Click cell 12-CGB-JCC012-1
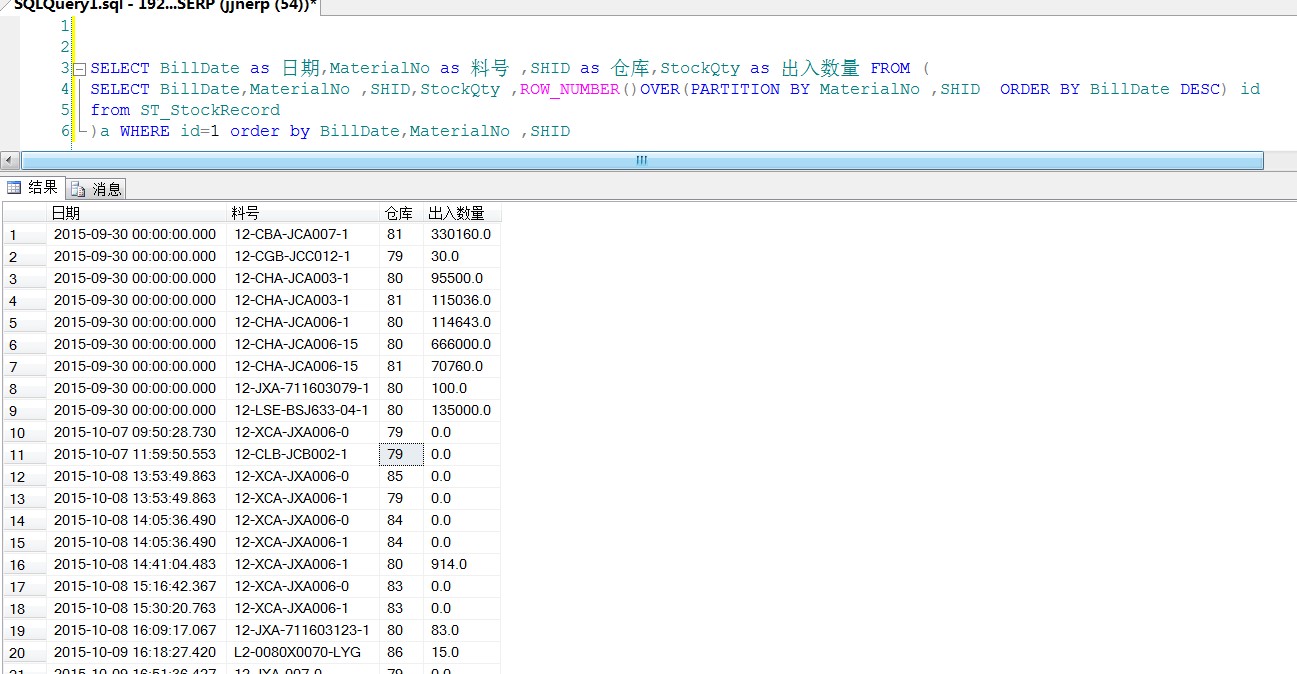 304,256
